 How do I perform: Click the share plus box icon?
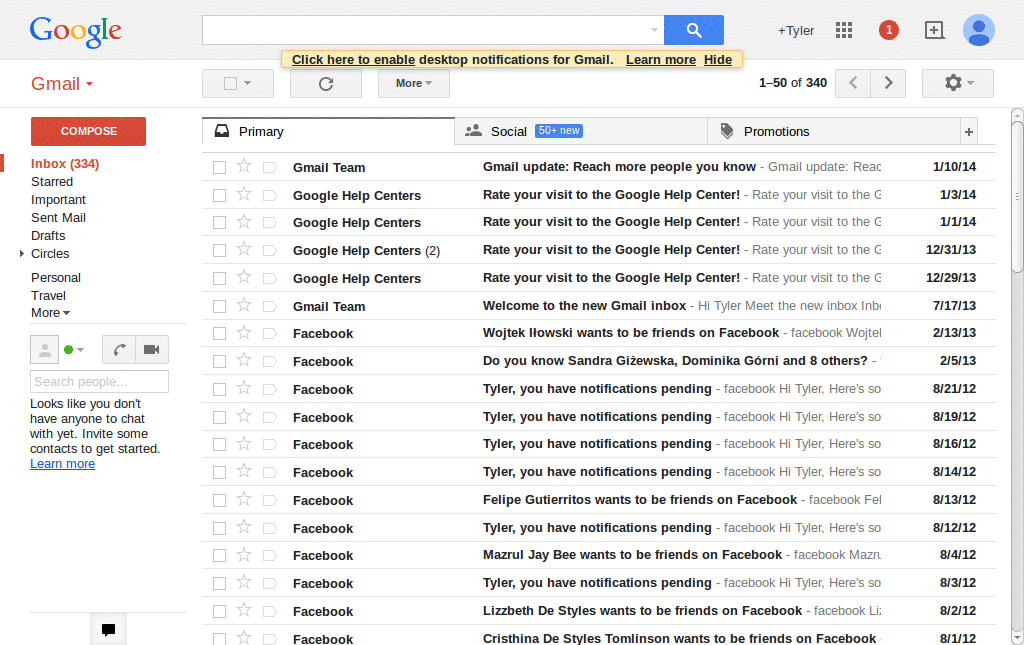click(934, 30)
